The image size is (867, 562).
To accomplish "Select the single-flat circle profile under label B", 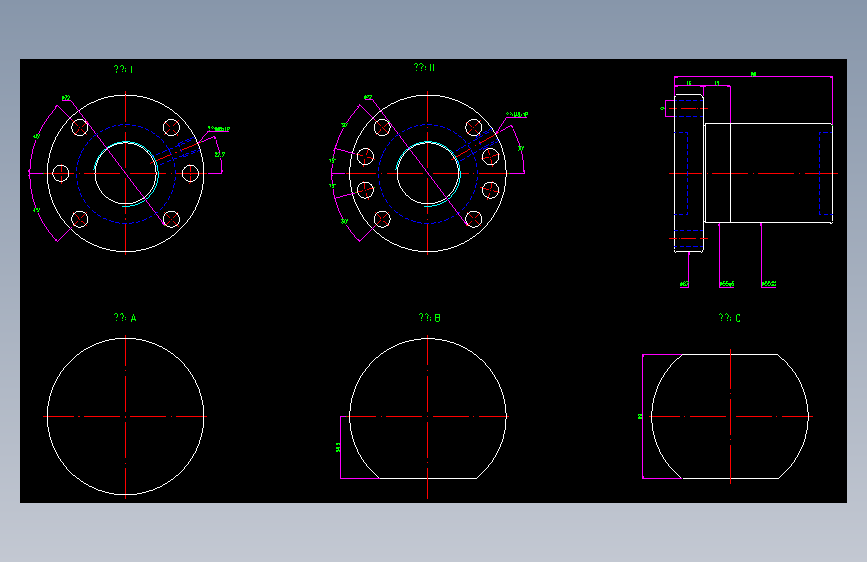I will [427, 409].
